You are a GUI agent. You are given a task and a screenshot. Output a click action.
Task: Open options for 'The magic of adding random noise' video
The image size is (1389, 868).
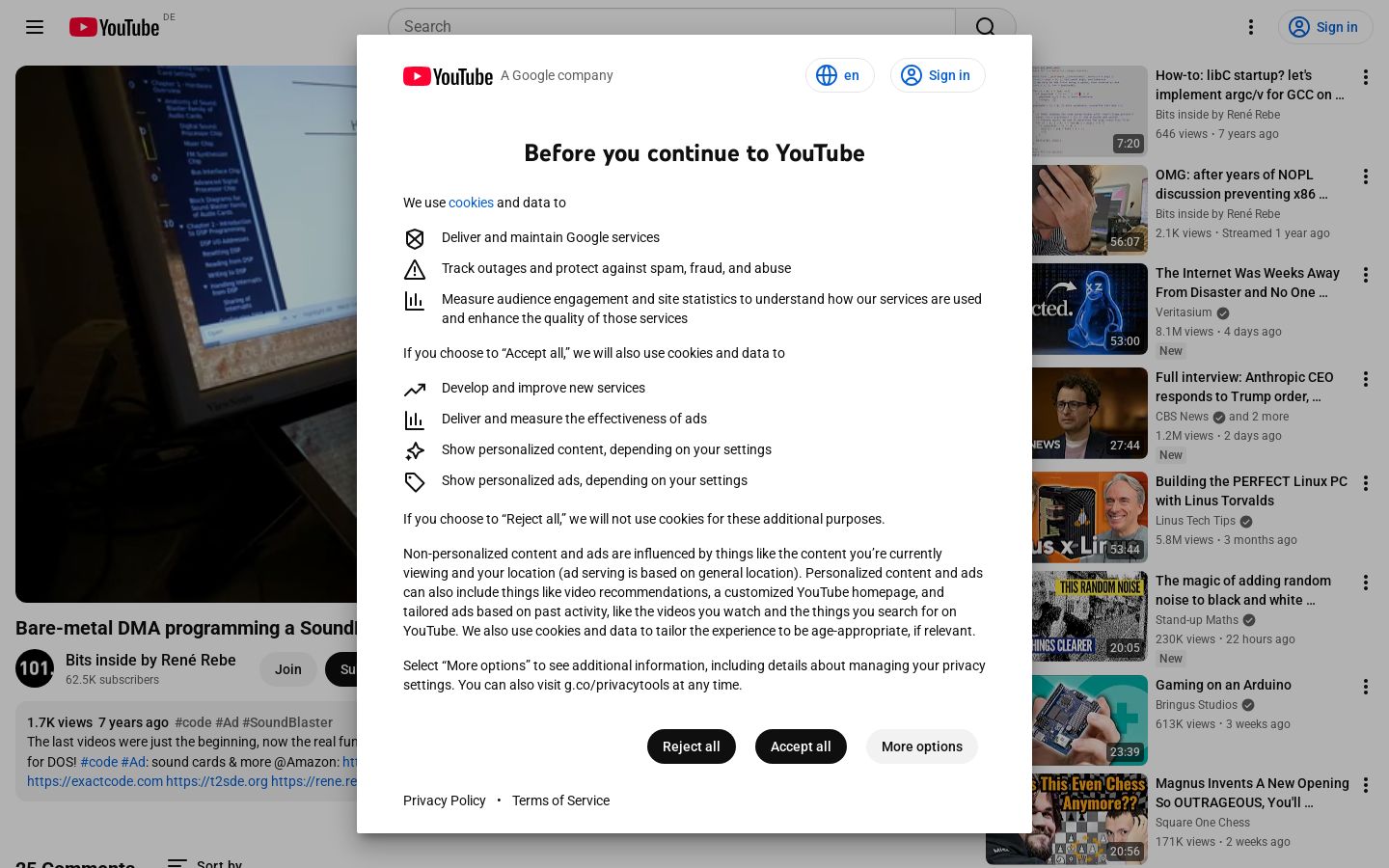click(x=1366, y=583)
